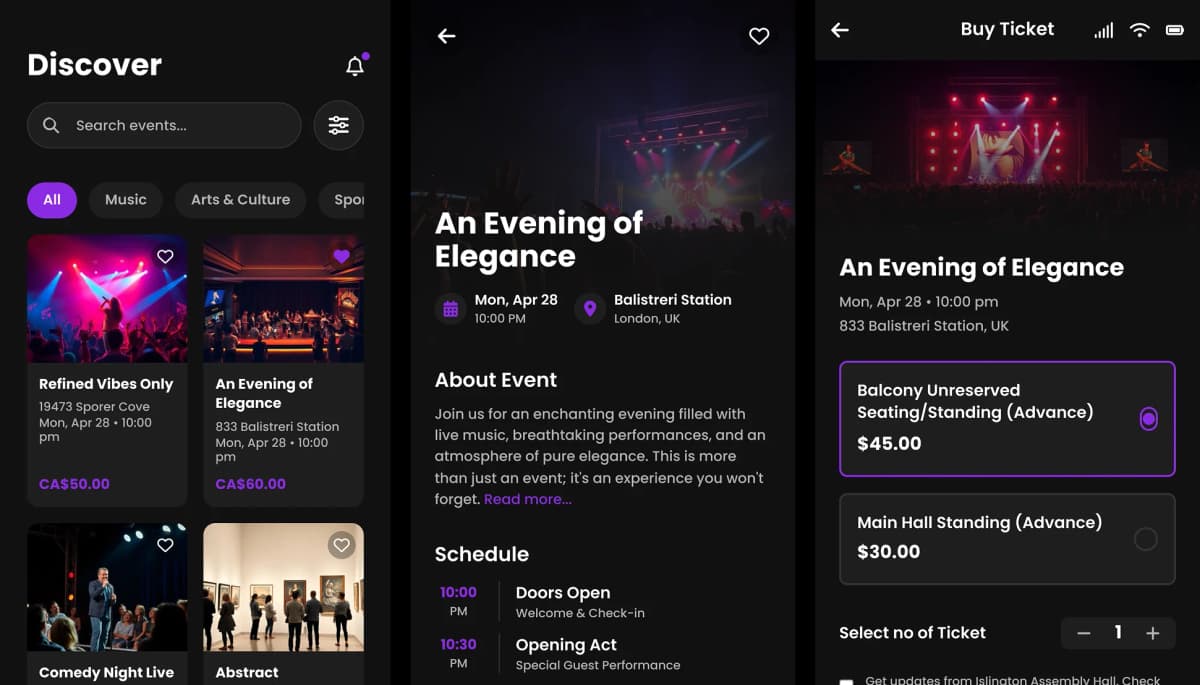This screenshot has width=1200, height=685.
Task: Go back from the Buy Ticket screen
Action: [x=840, y=30]
